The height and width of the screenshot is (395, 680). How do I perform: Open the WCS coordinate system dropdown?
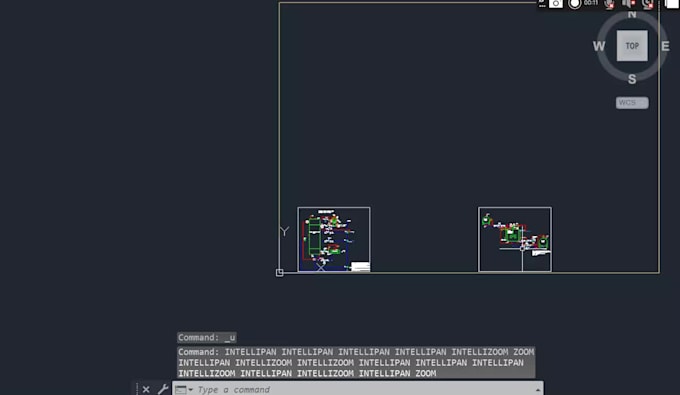point(632,103)
